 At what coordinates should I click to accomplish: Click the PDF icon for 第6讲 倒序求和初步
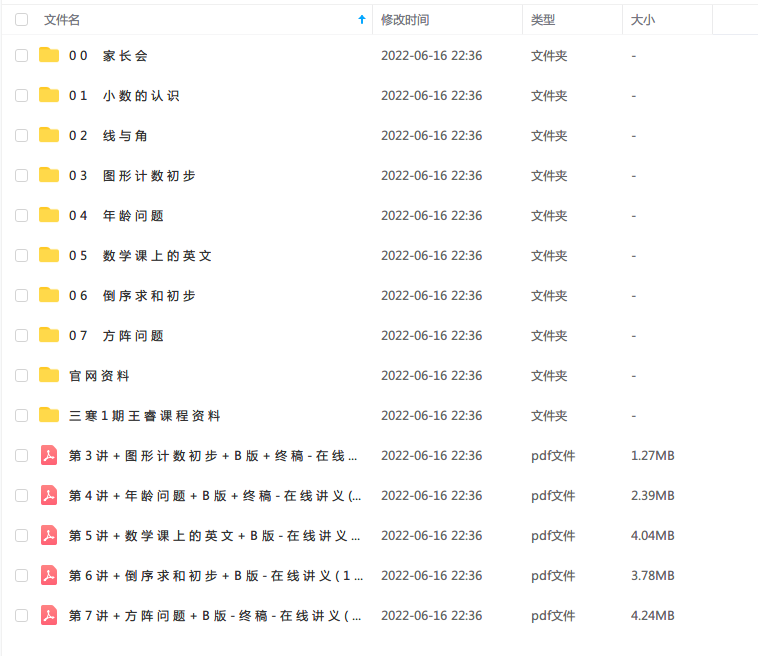point(49,575)
